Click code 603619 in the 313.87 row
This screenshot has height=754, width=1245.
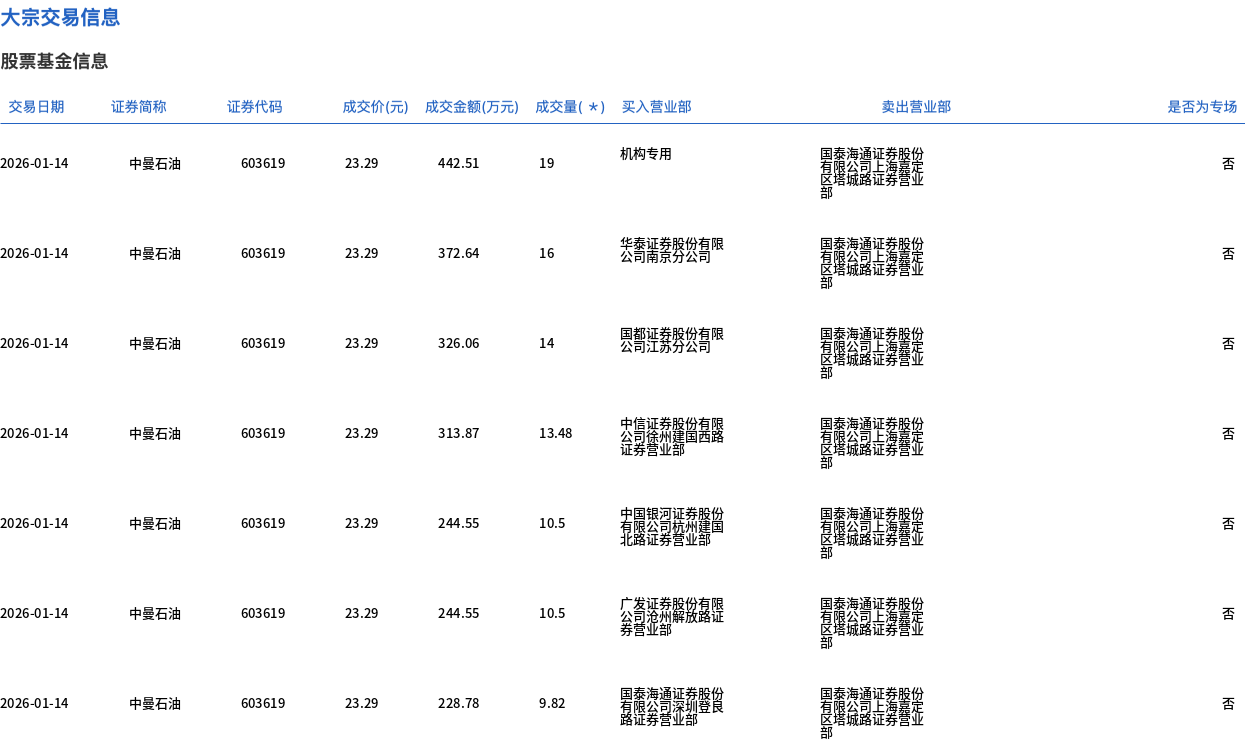point(263,433)
